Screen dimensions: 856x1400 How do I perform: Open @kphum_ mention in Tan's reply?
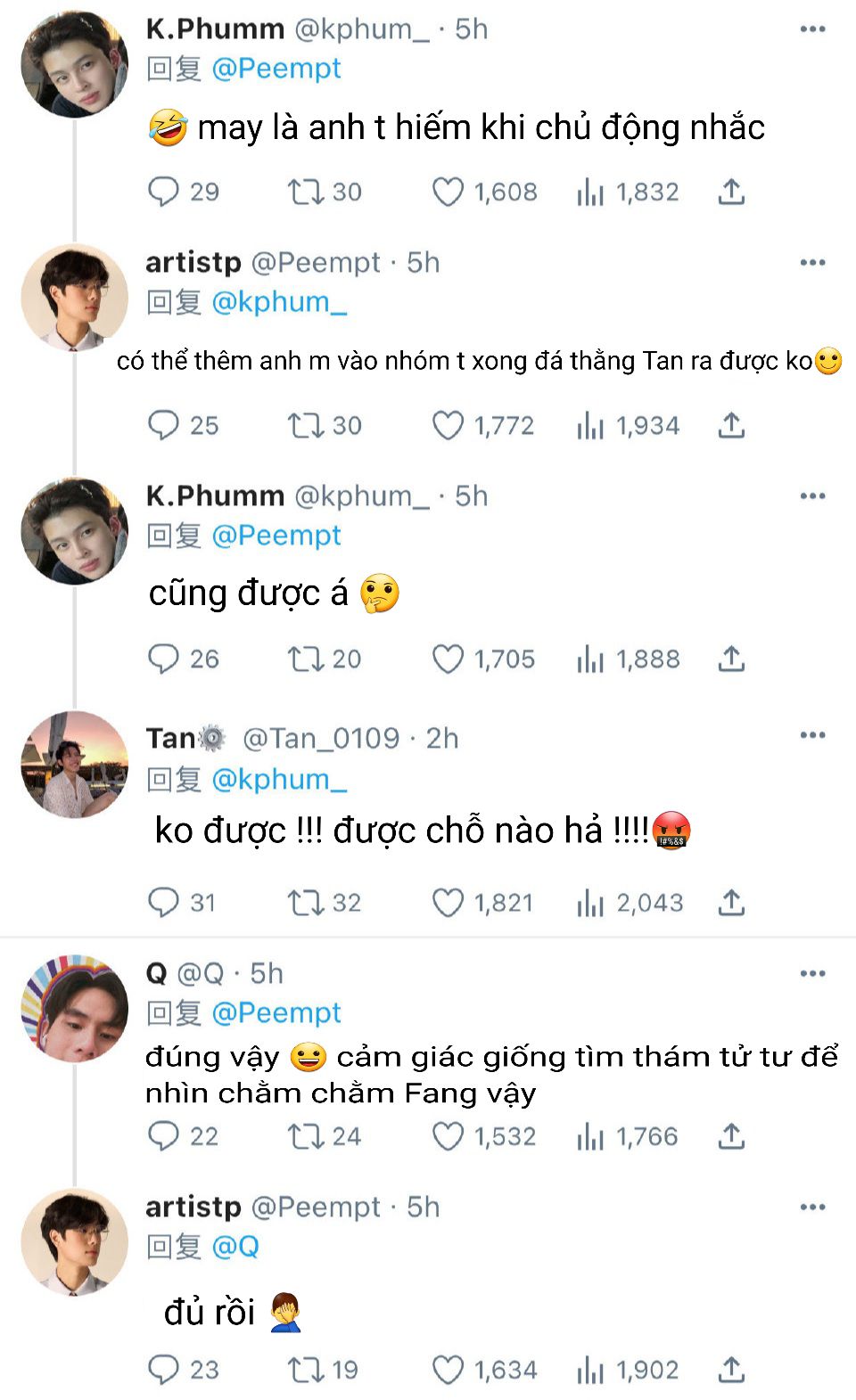[x=279, y=780]
